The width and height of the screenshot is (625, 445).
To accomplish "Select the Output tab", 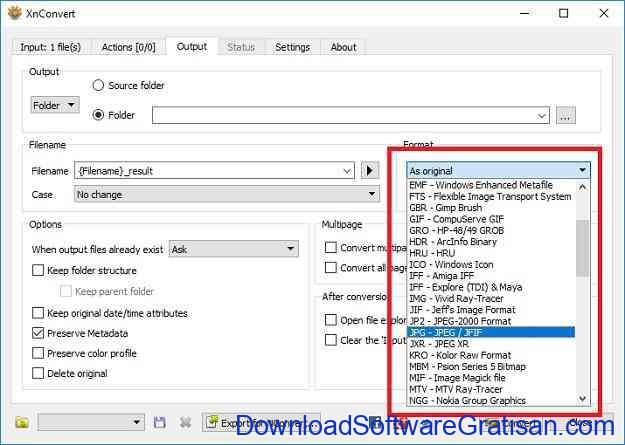I will pyautogui.click(x=192, y=47).
